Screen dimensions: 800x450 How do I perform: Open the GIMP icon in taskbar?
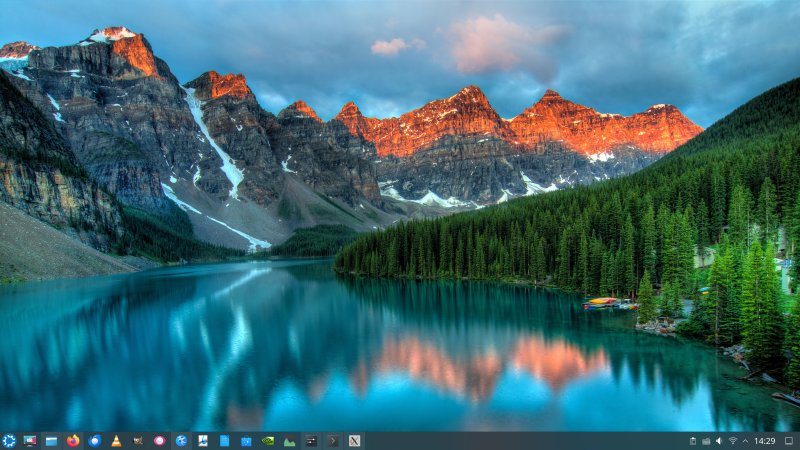[x=138, y=441]
